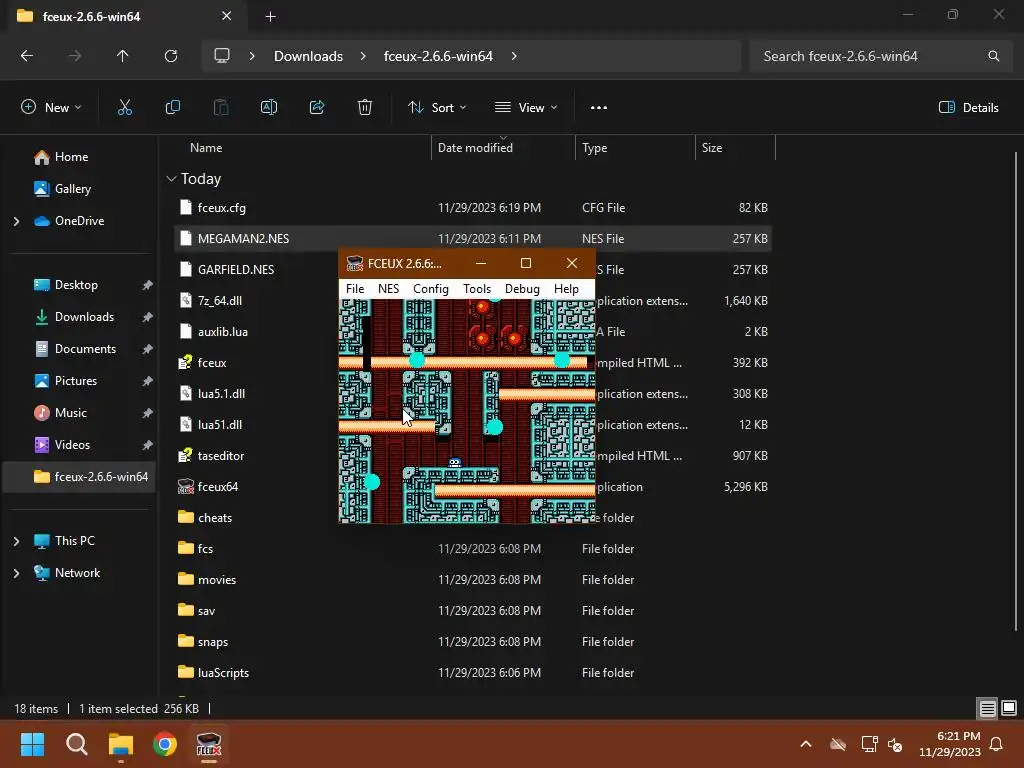Click chevron after Downloads in address bar
This screenshot has height=768, width=1024.
coord(363,56)
